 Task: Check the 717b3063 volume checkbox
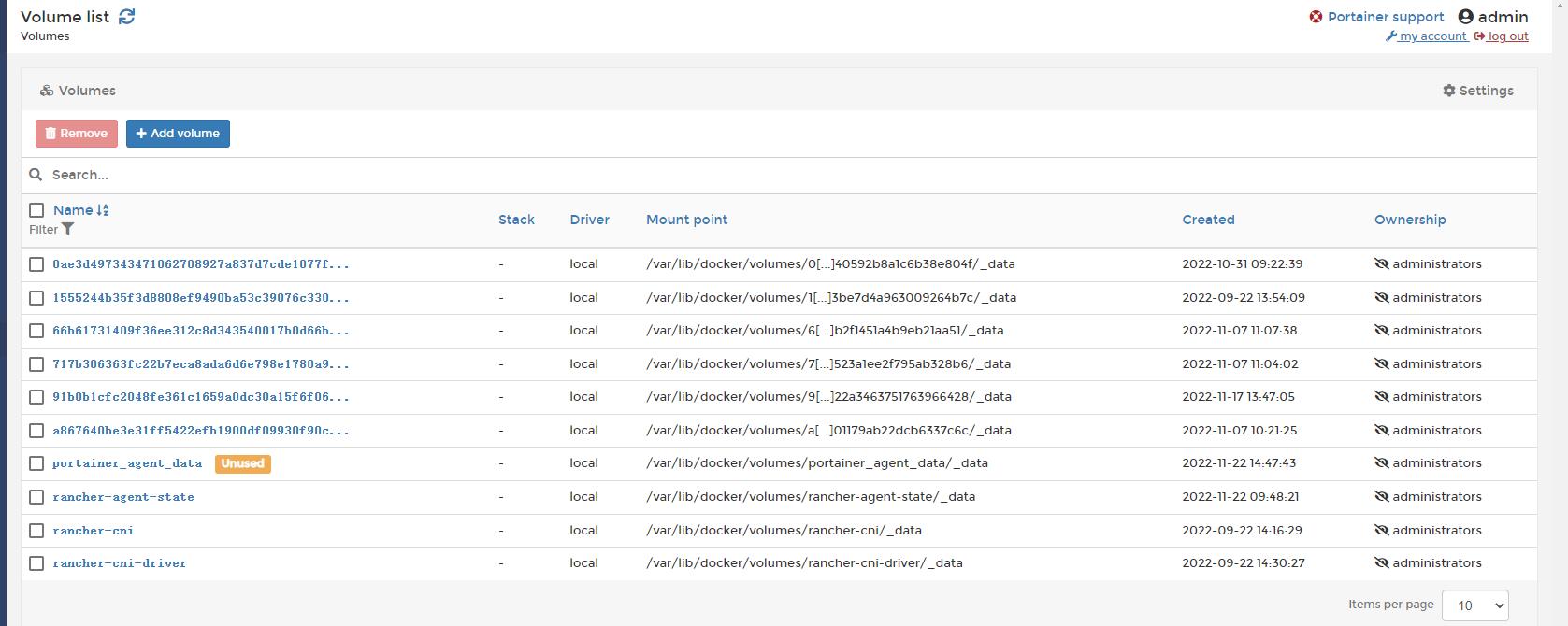click(x=36, y=364)
